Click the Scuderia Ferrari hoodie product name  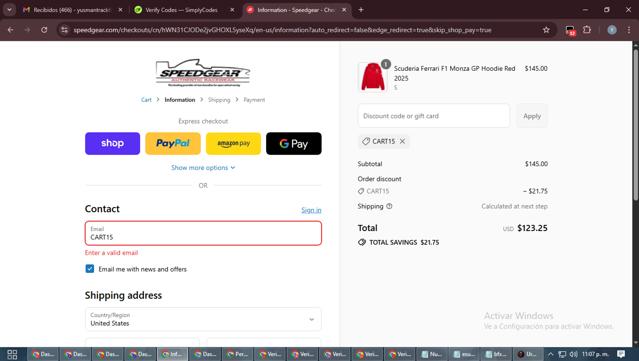pos(454,73)
